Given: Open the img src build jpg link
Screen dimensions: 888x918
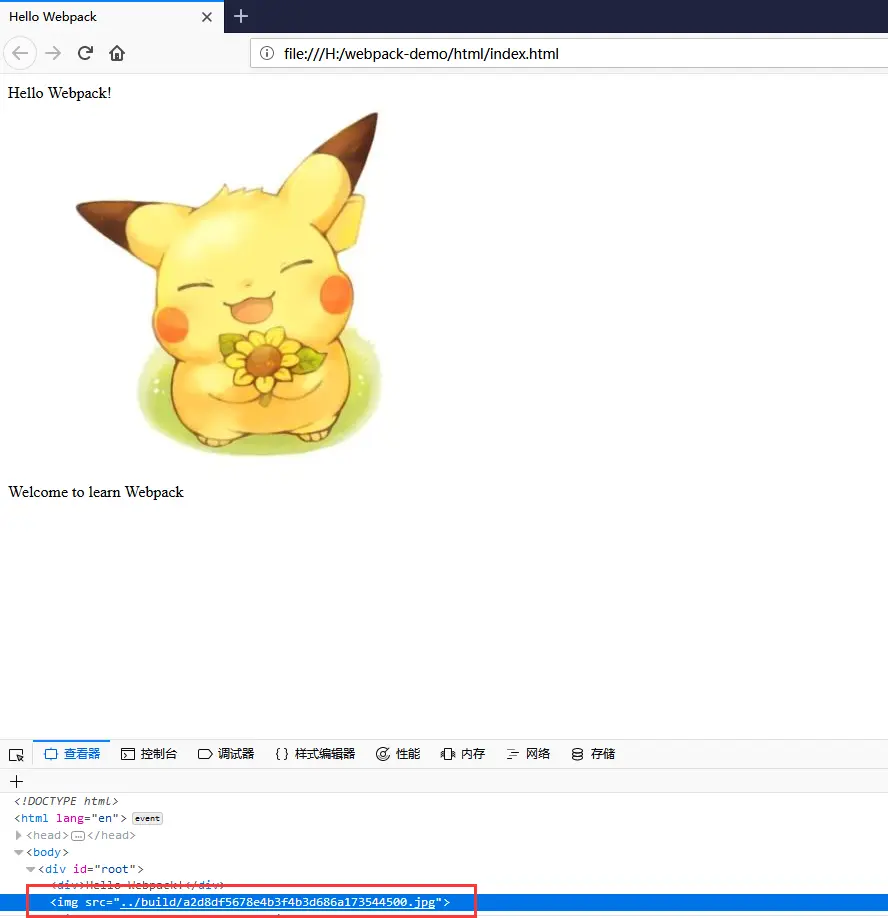Looking at the screenshot, I should [x=277, y=902].
